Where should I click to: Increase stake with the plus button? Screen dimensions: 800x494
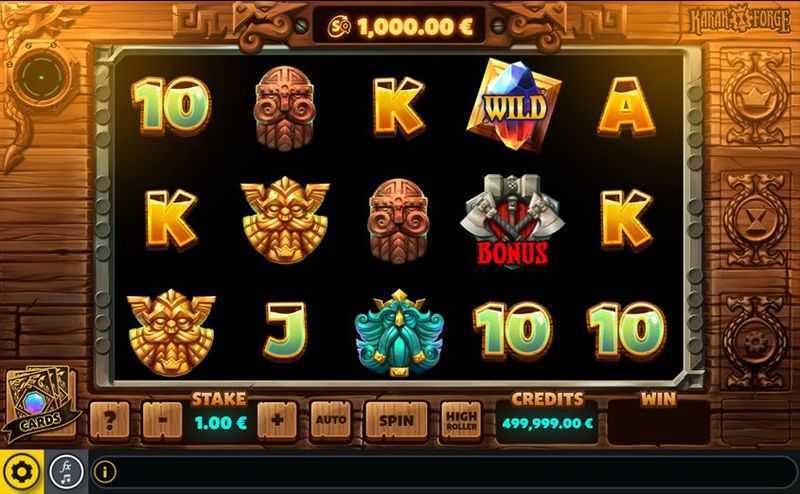tap(277, 421)
